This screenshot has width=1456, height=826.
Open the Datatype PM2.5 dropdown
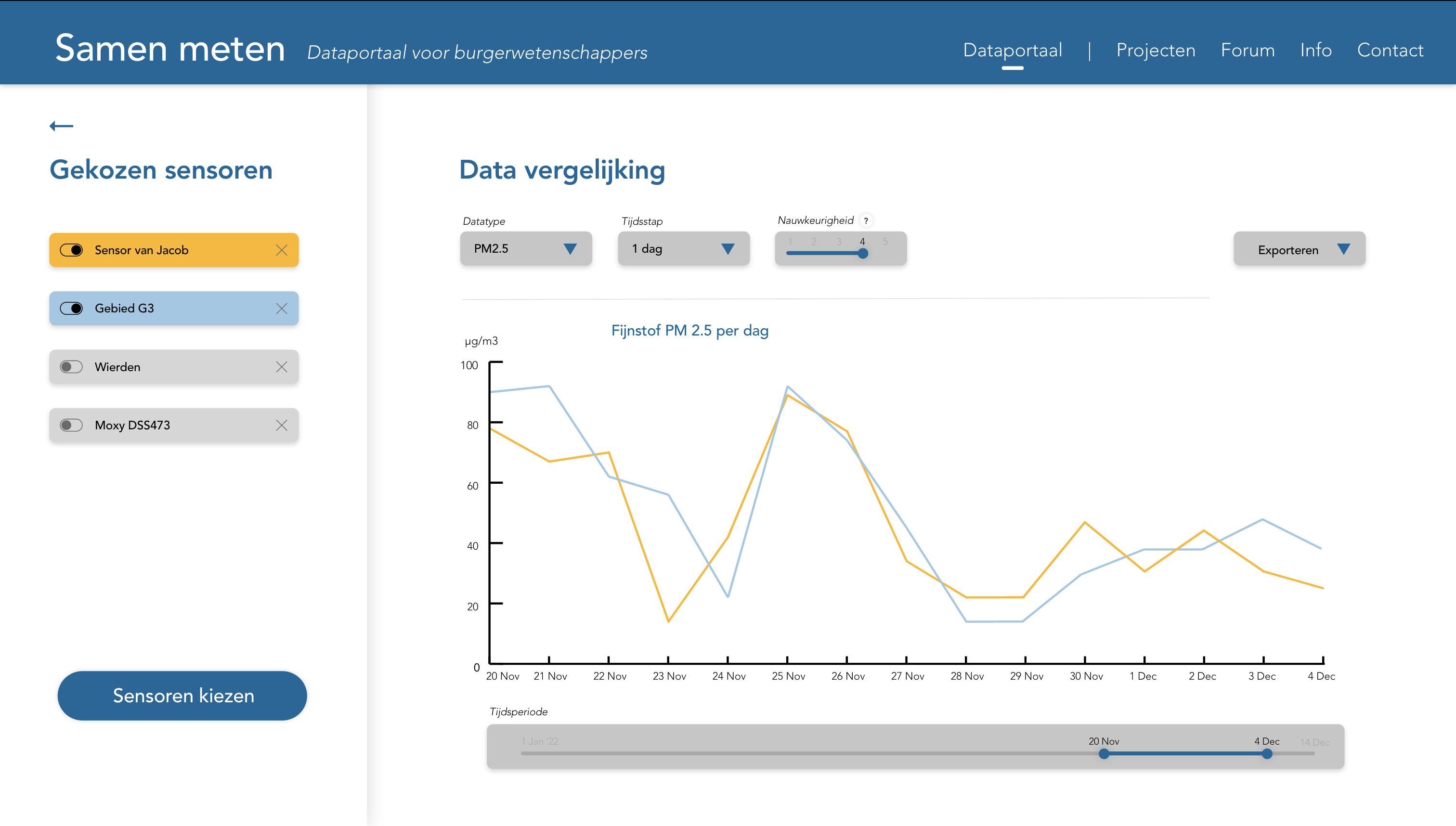[525, 248]
